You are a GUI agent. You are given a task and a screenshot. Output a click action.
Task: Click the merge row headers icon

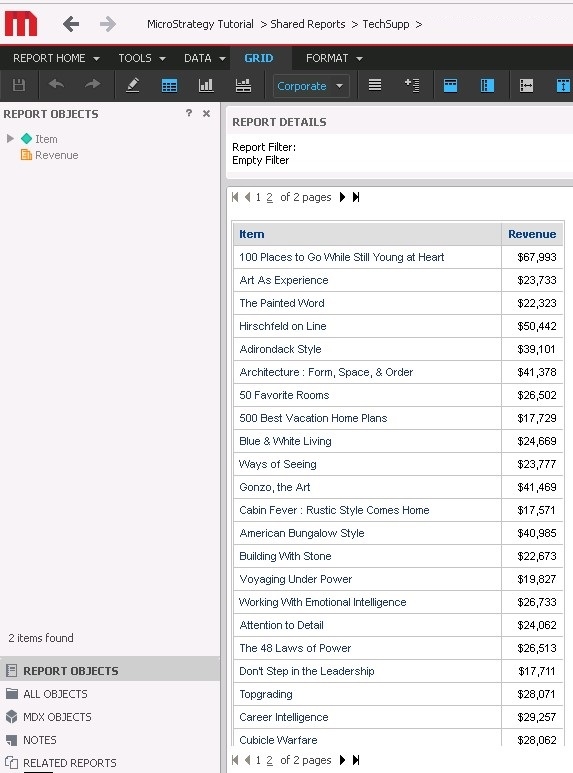487,86
